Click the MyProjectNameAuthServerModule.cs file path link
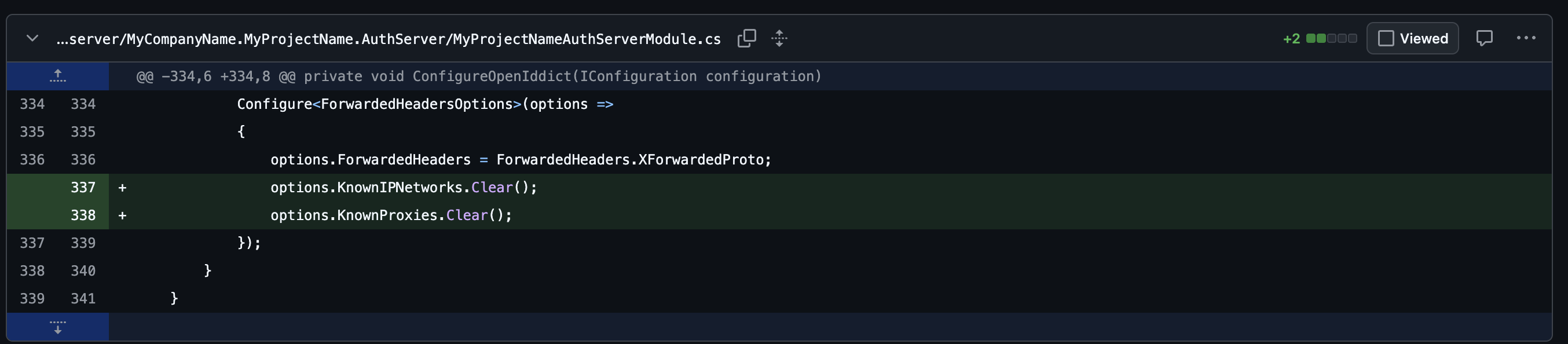Image resolution: width=1568 pixels, height=344 pixels. click(x=389, y=39)
